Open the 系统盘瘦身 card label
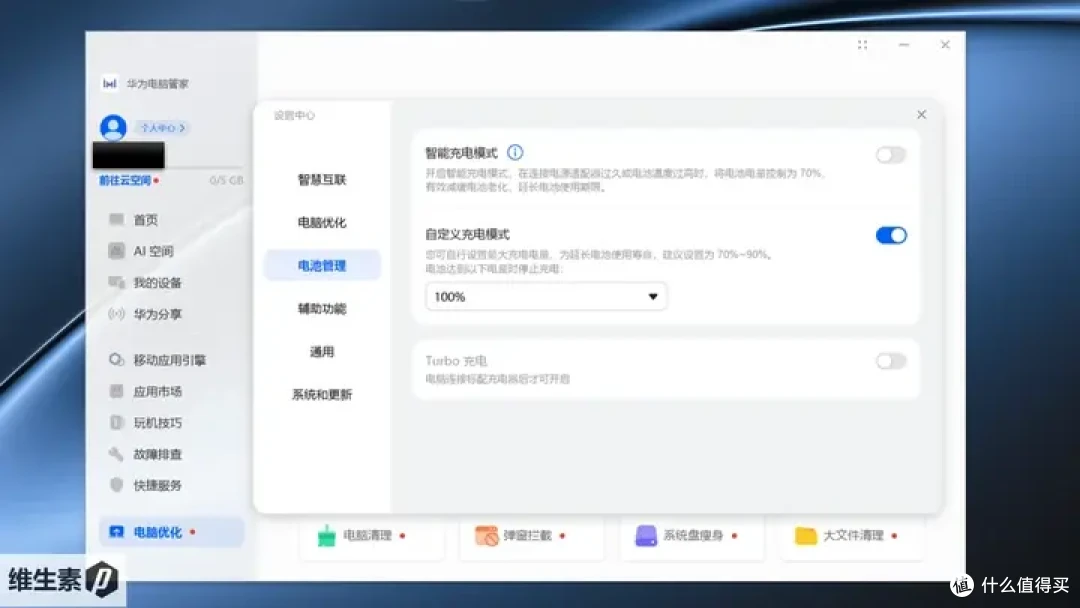This screenshot has width=1080, height=608. pos(693,535)
